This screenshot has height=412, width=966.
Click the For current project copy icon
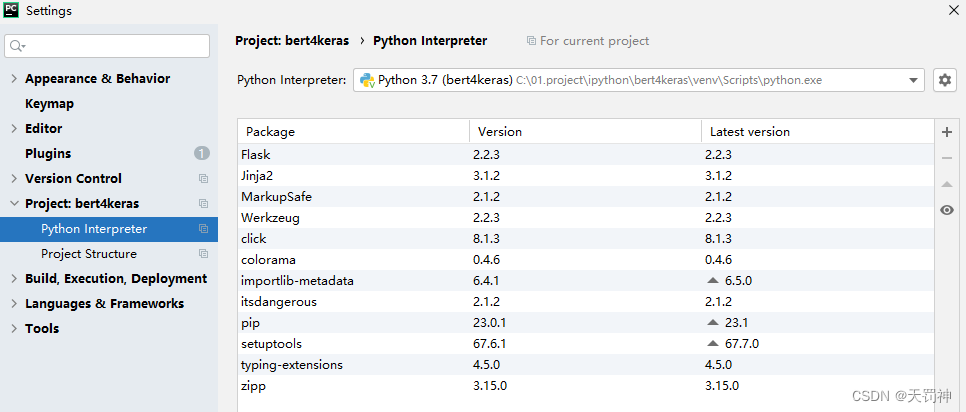(531, 41)
